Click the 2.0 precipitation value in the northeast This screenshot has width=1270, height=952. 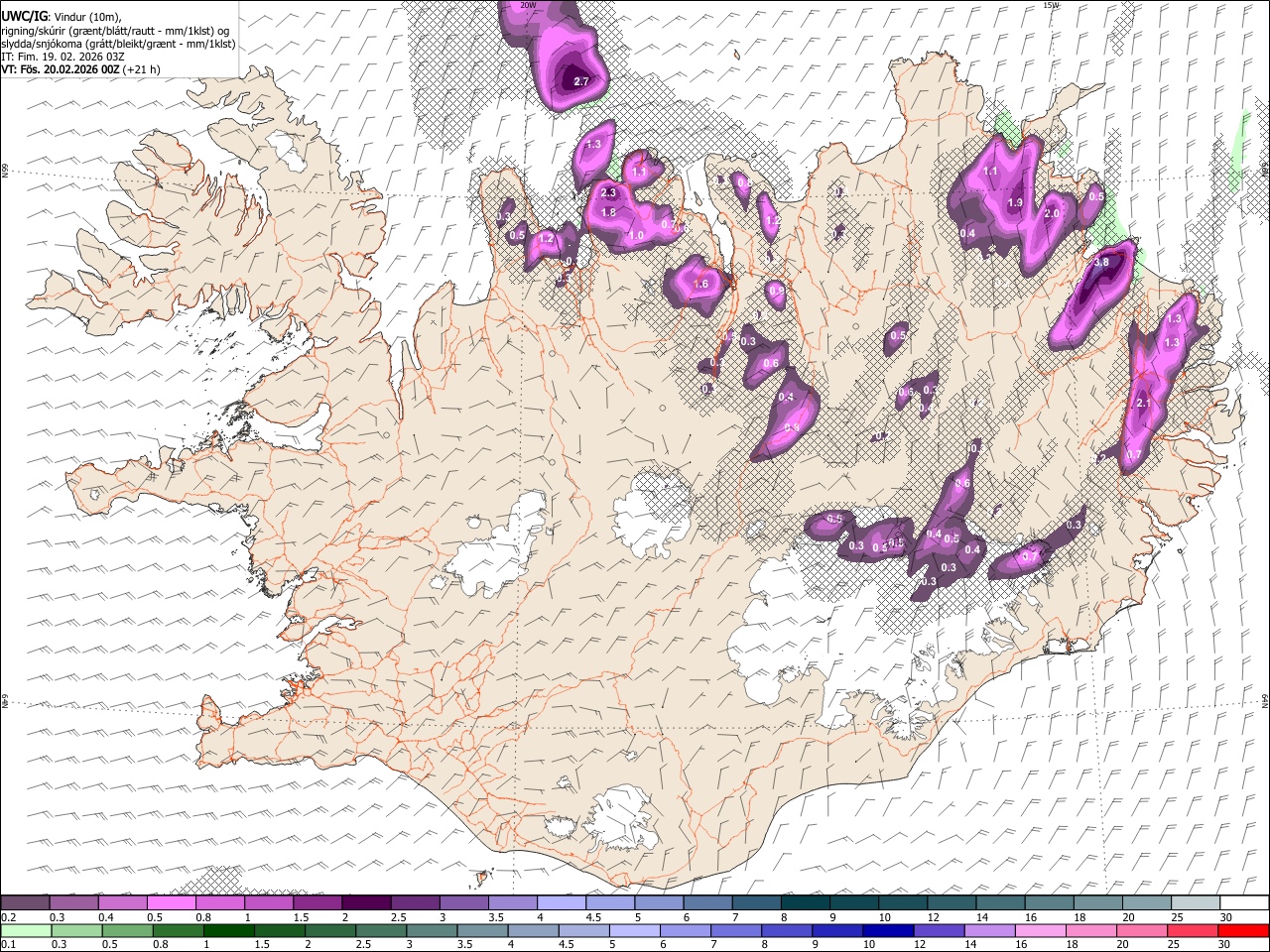1053,213
